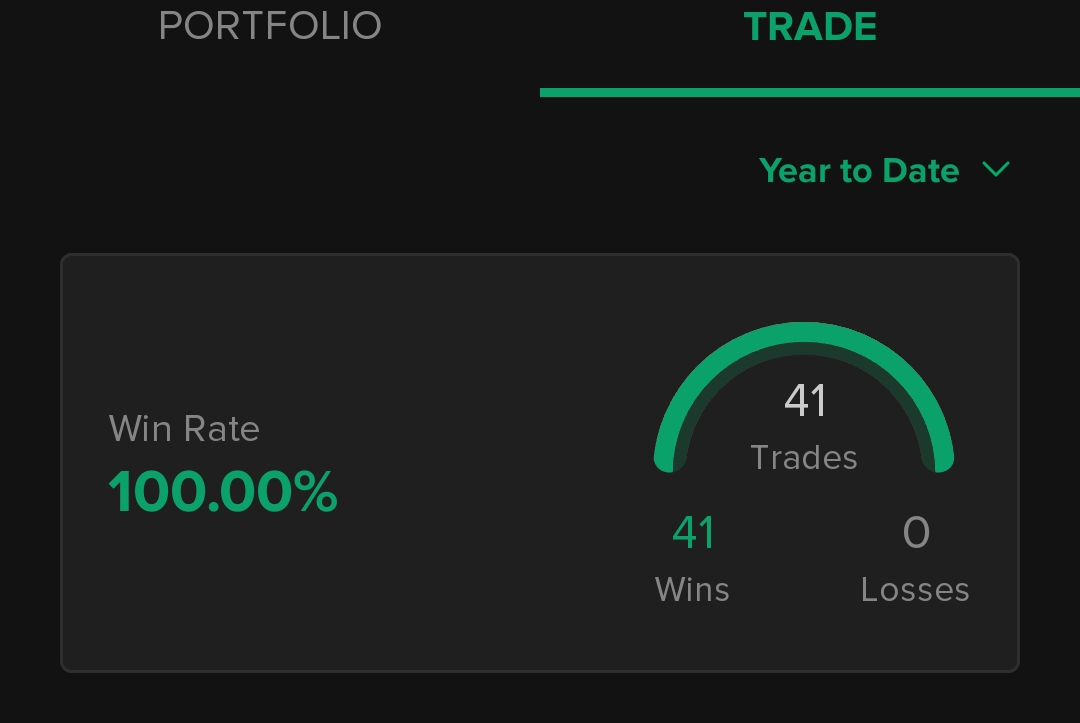
Task: Click the Wins label
Action: pyautogui.click(x=692, y=590)
